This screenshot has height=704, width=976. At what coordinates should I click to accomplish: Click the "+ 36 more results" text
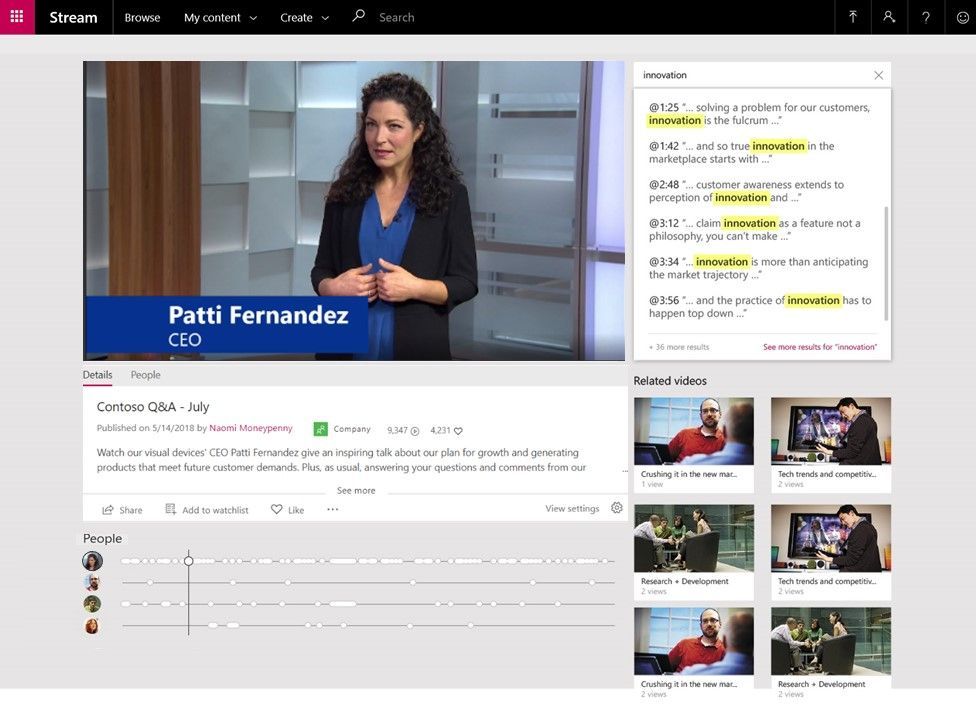tap(679, 347)
